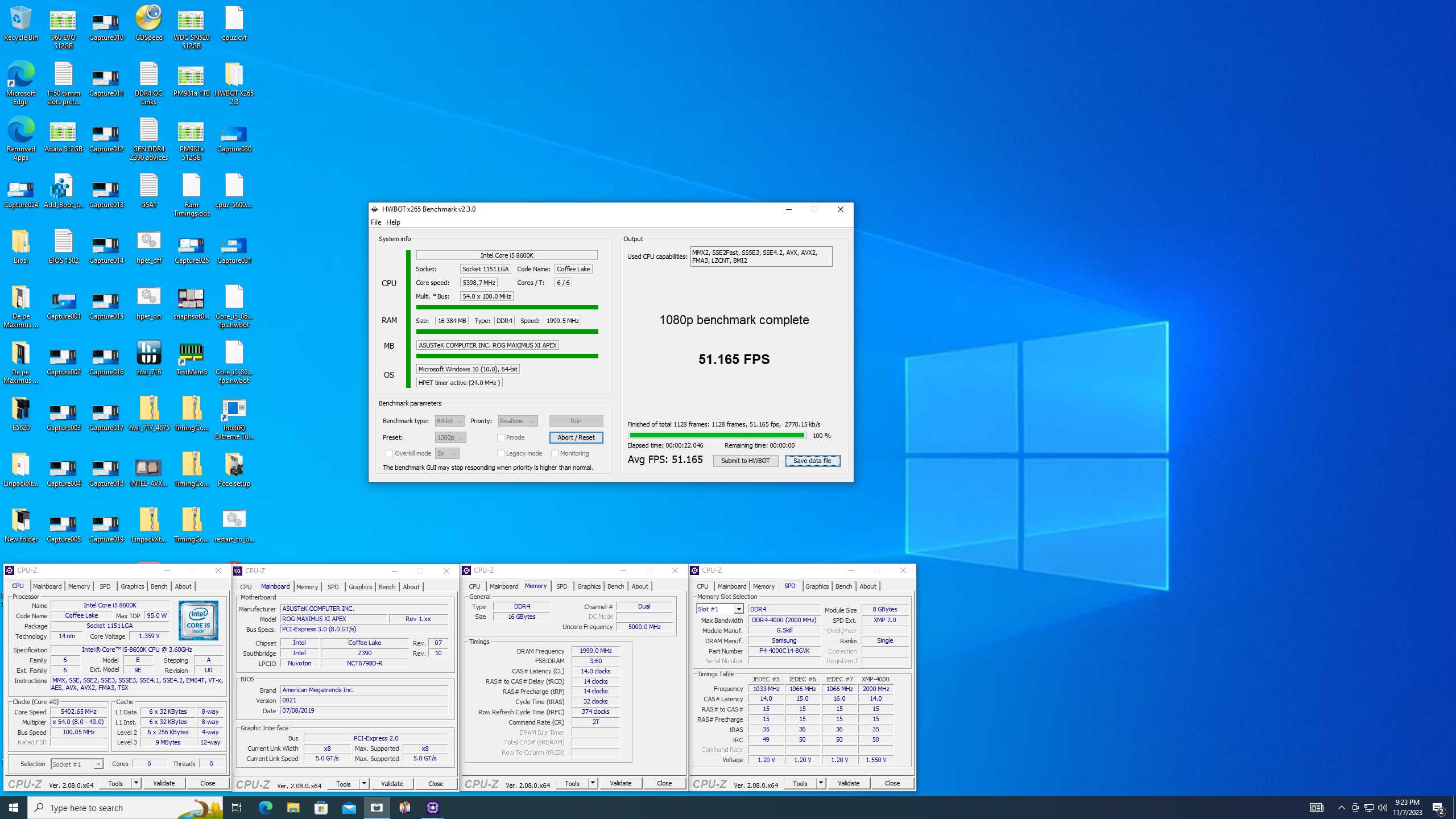Open the E5620 desktop icon
This screenshot has height=819, width=1456.
20,414
